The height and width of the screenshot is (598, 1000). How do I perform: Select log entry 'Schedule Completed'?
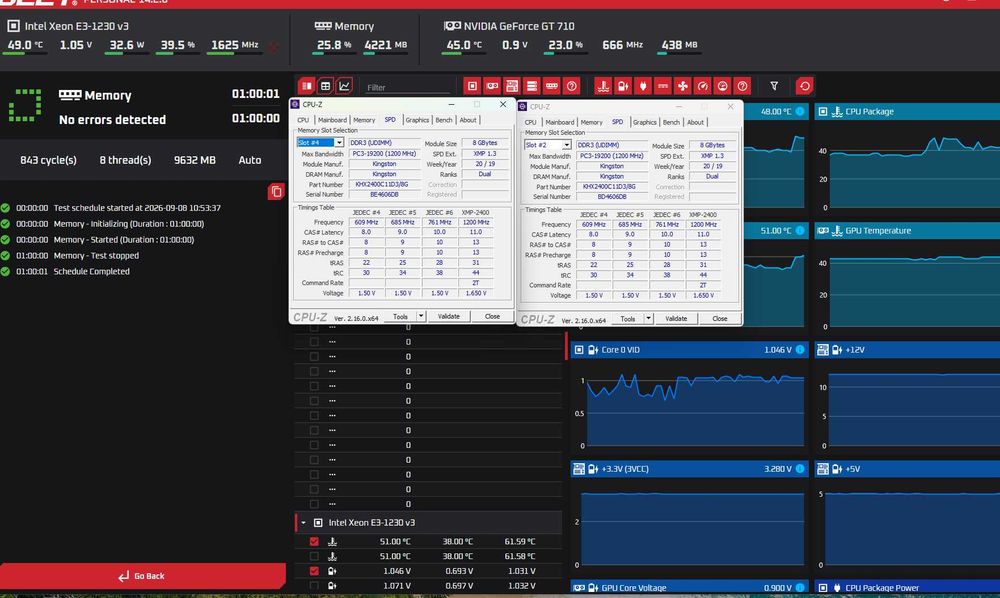92,272
